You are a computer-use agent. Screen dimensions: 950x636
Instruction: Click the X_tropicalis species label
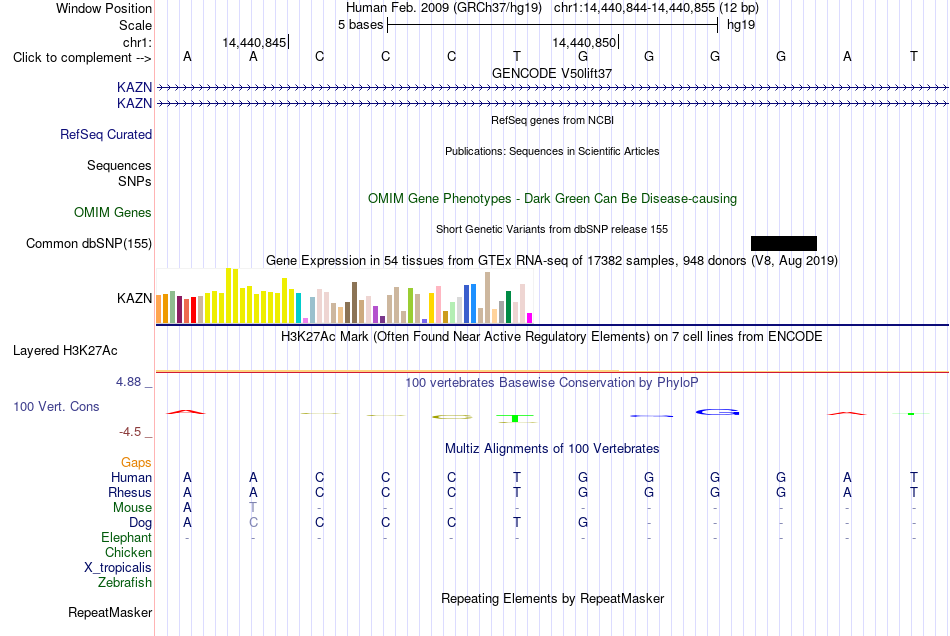(x=118, y=568)
